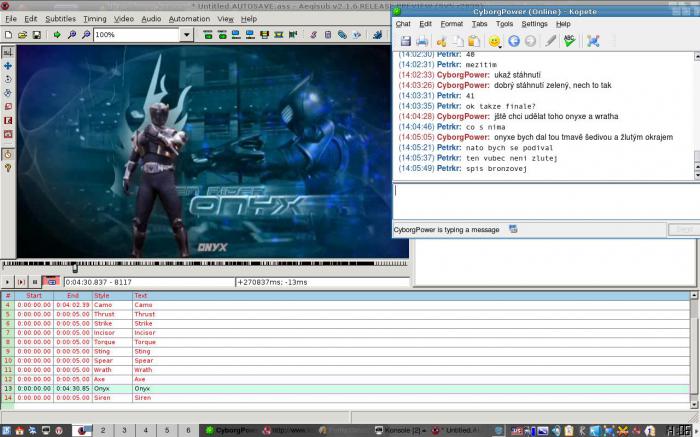Click the zoom field showing 100%

137,34
